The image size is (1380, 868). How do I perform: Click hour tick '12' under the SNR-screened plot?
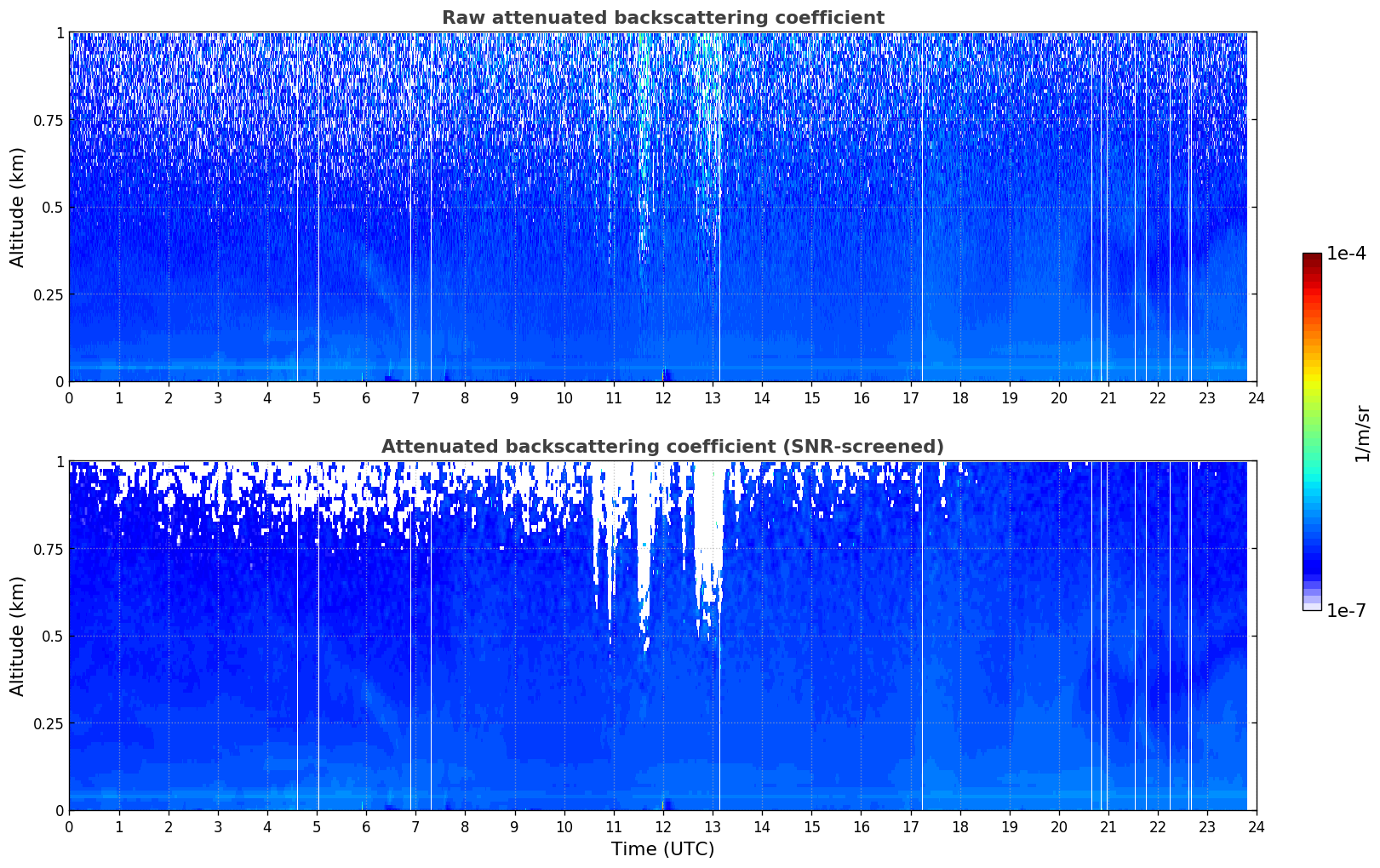click(663, 826)
